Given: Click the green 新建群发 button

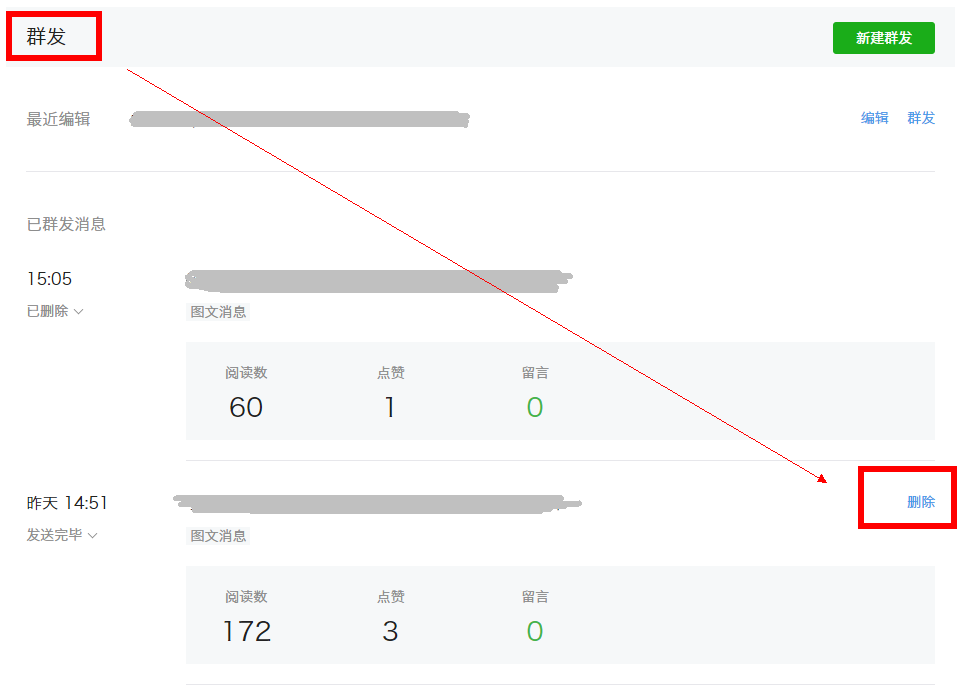Looking at the screenshot, I should click(883, 38).
